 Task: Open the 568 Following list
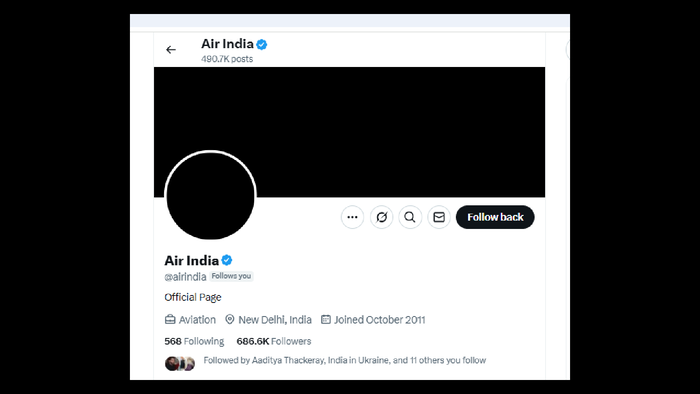[194, 341]
